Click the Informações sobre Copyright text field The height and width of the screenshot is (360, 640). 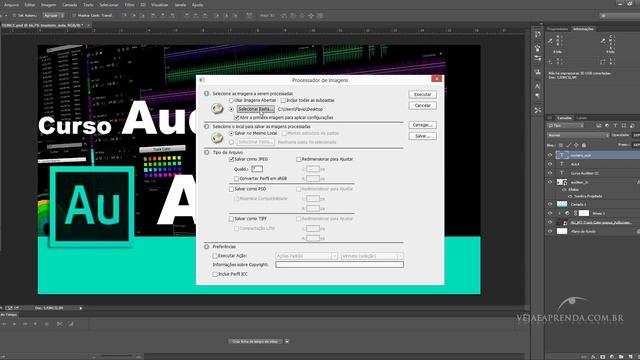tap(340, 265)
